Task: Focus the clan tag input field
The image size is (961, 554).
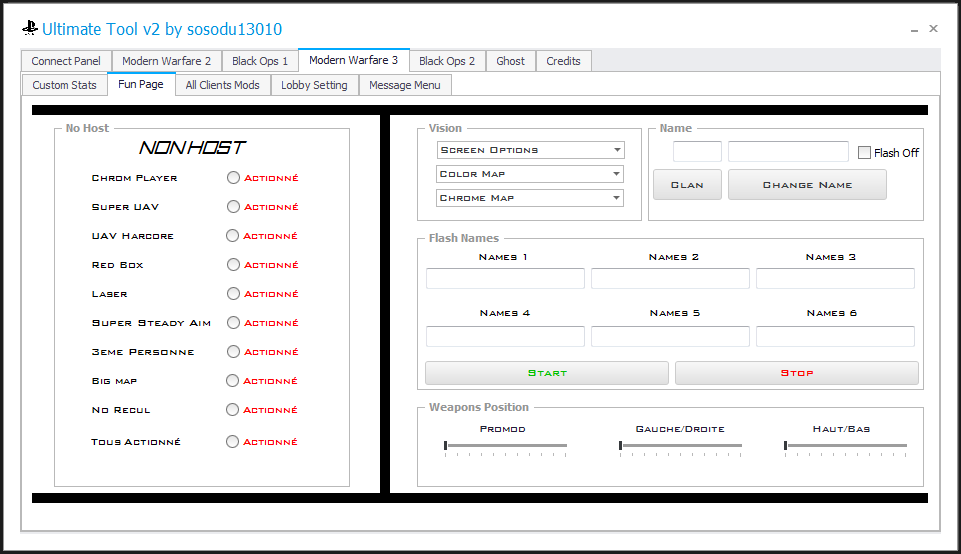Action: (697, 151)
